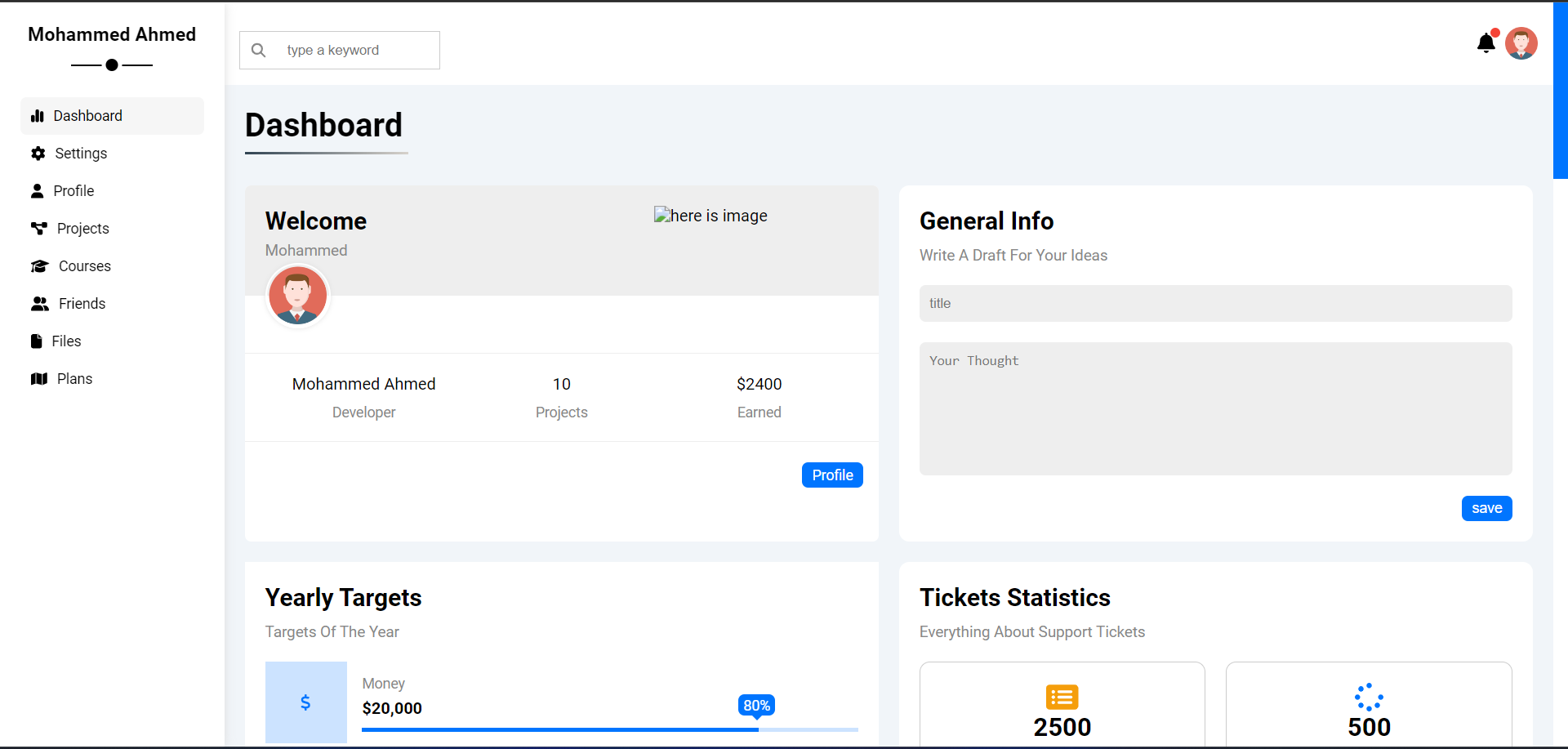
Task: Click 'Everything About Support Tickets' subtitle
Action: (1031, 632)
